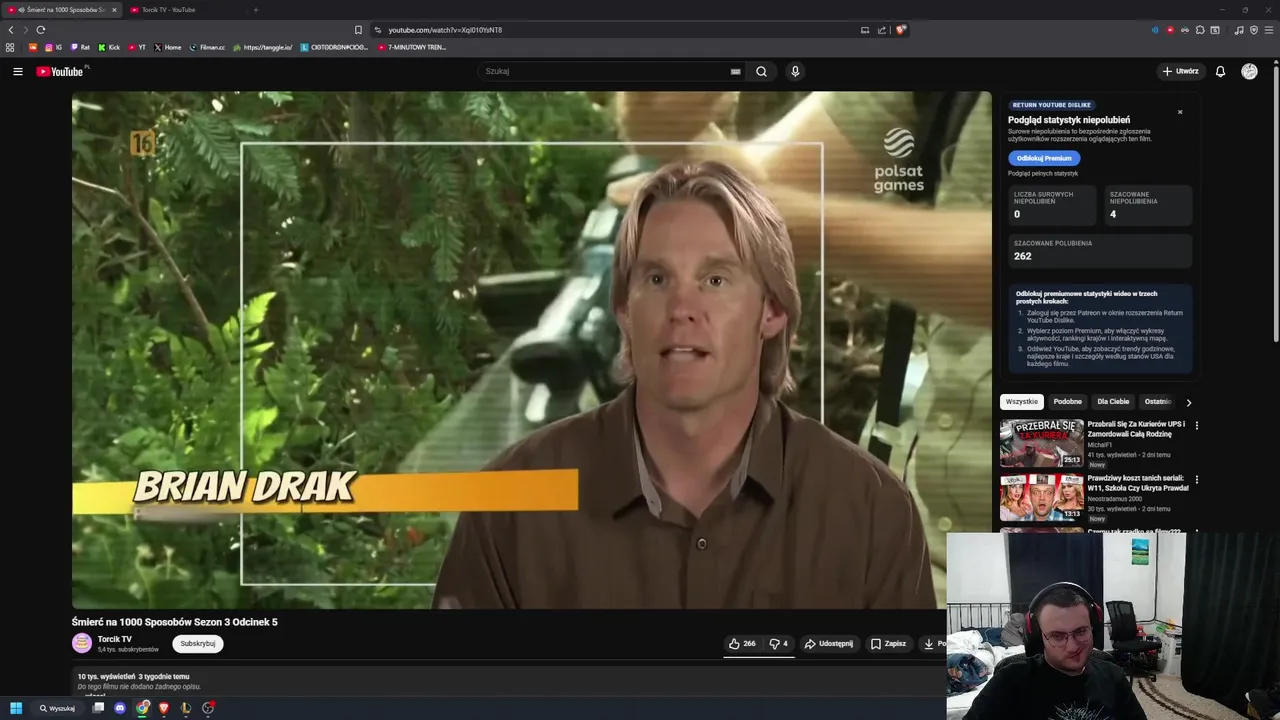Open the Brave Shields lion icon
Viewport: 1280px width, 720px height.
[900, 30]
